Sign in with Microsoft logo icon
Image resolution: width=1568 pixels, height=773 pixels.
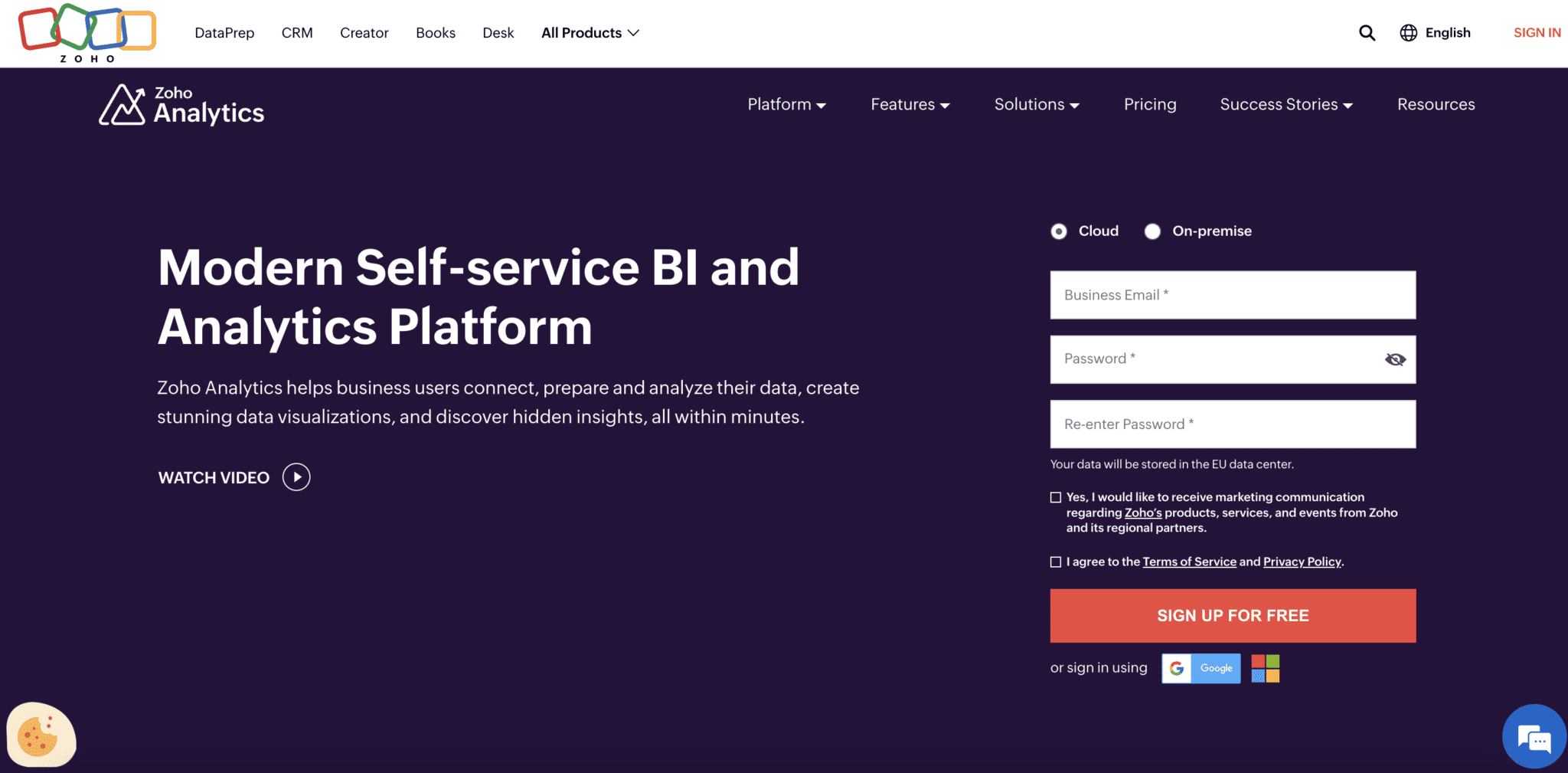coord(1265,669)
